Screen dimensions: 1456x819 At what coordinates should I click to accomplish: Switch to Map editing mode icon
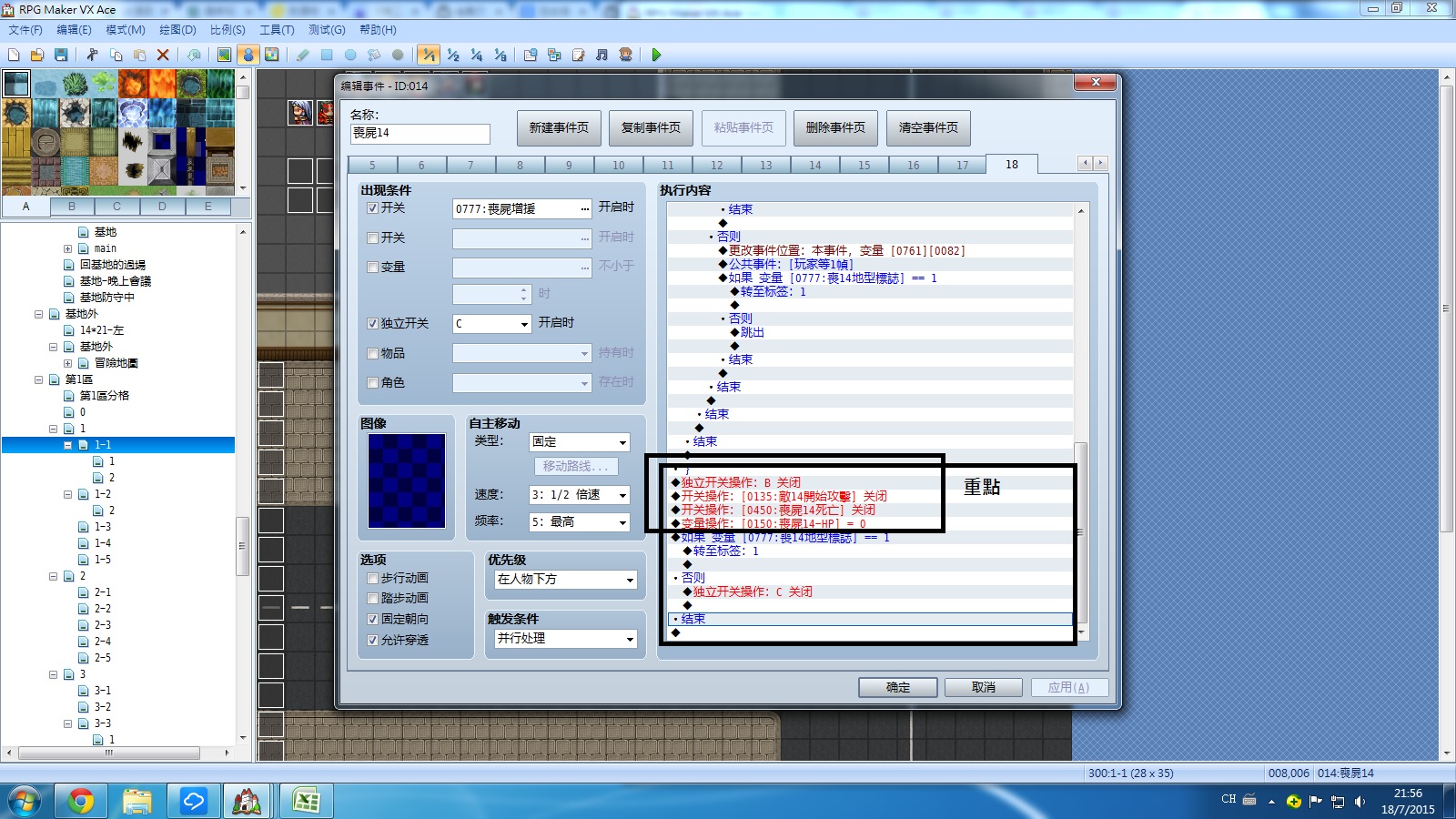point(224,55)
